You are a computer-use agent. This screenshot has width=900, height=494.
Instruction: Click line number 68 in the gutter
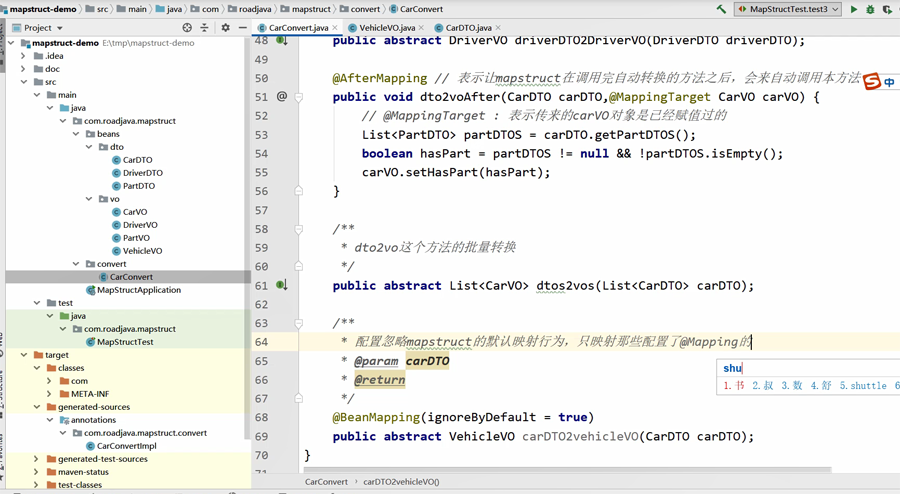click(261, 417)
